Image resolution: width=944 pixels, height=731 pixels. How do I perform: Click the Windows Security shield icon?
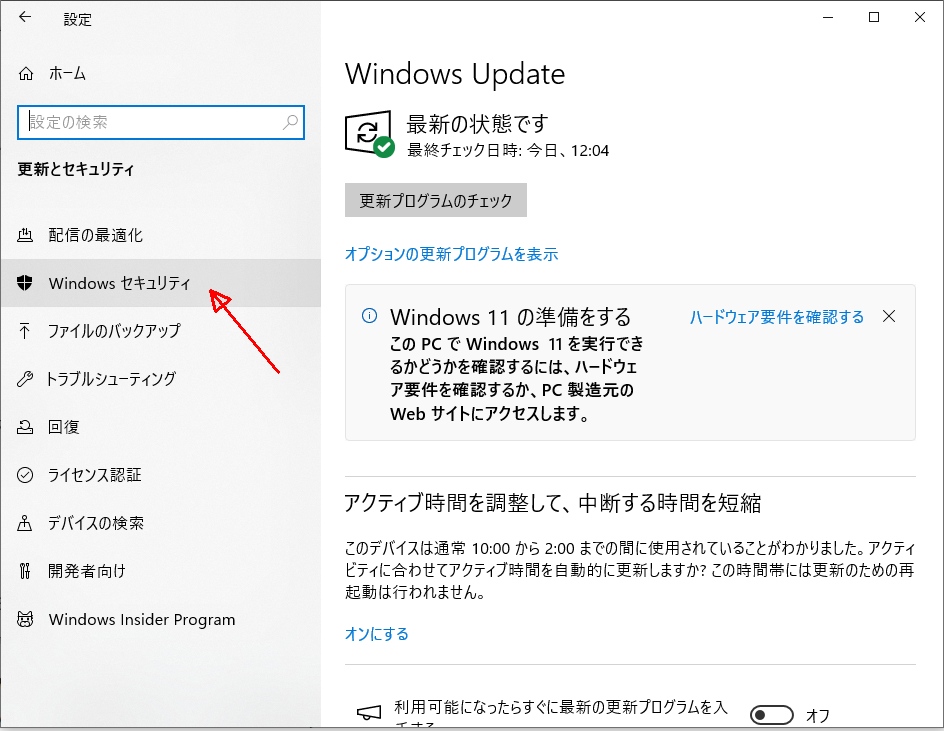pos(26,283)
